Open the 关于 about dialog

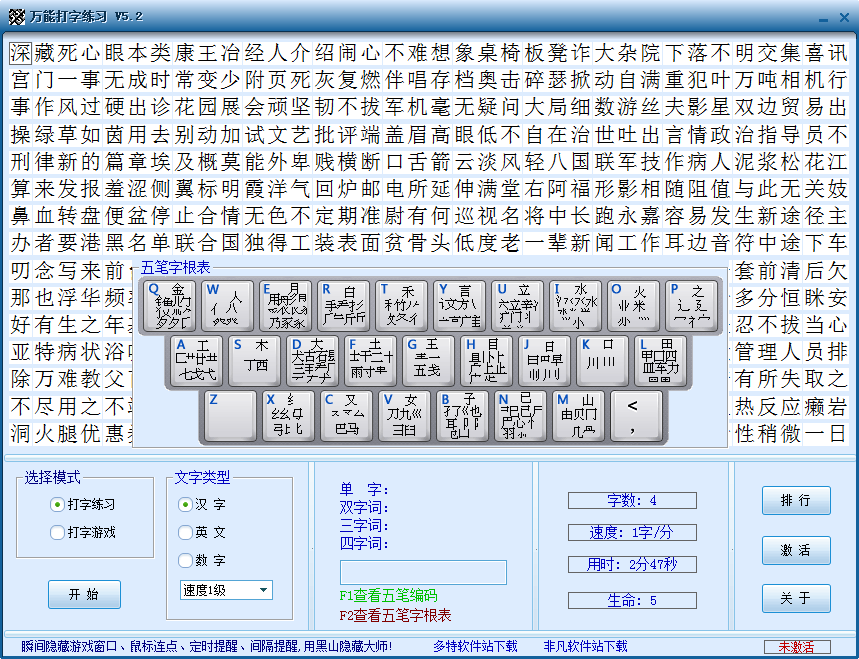coord(796,599)
